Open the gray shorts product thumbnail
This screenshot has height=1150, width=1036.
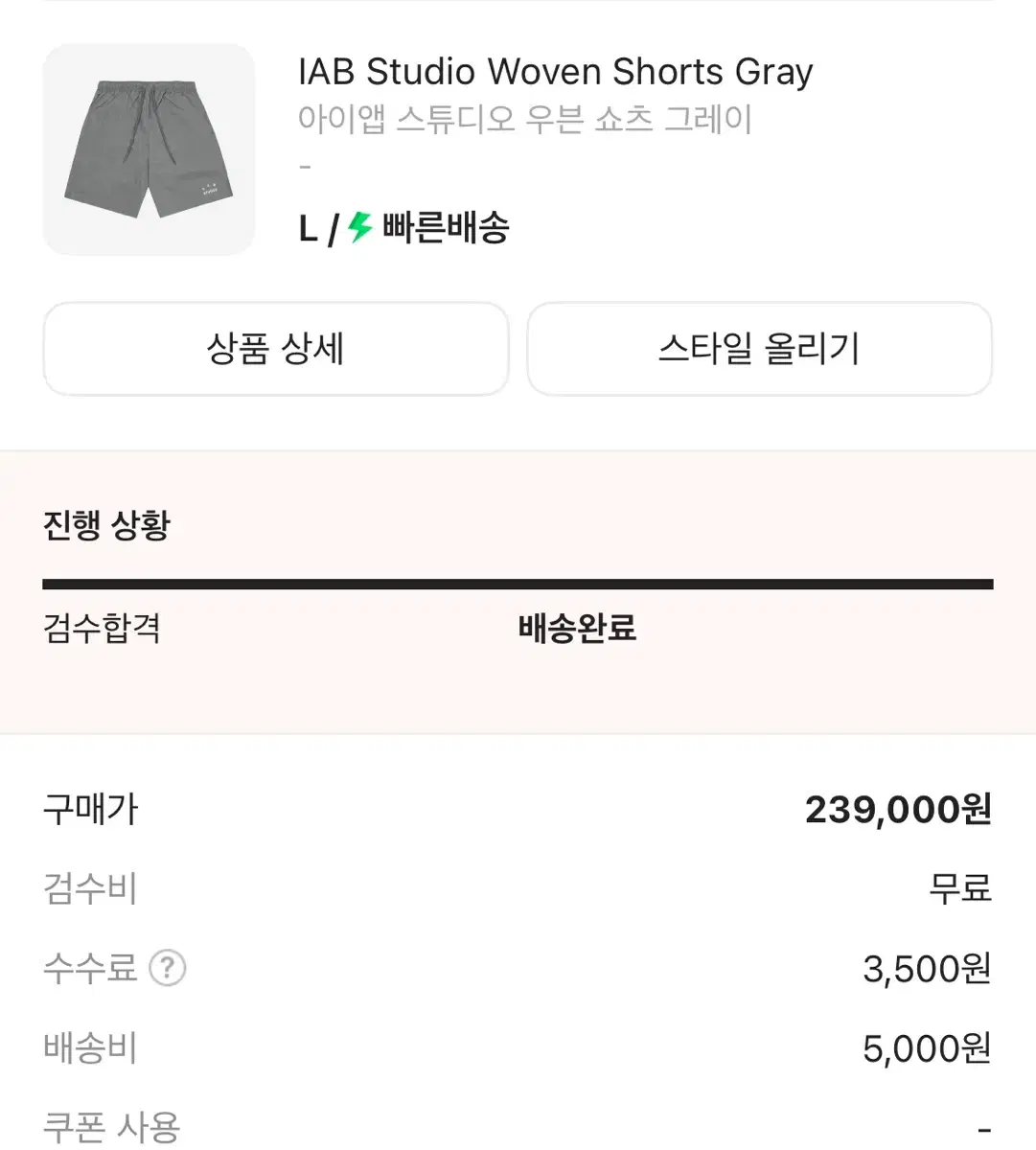(x=149, y=149)
